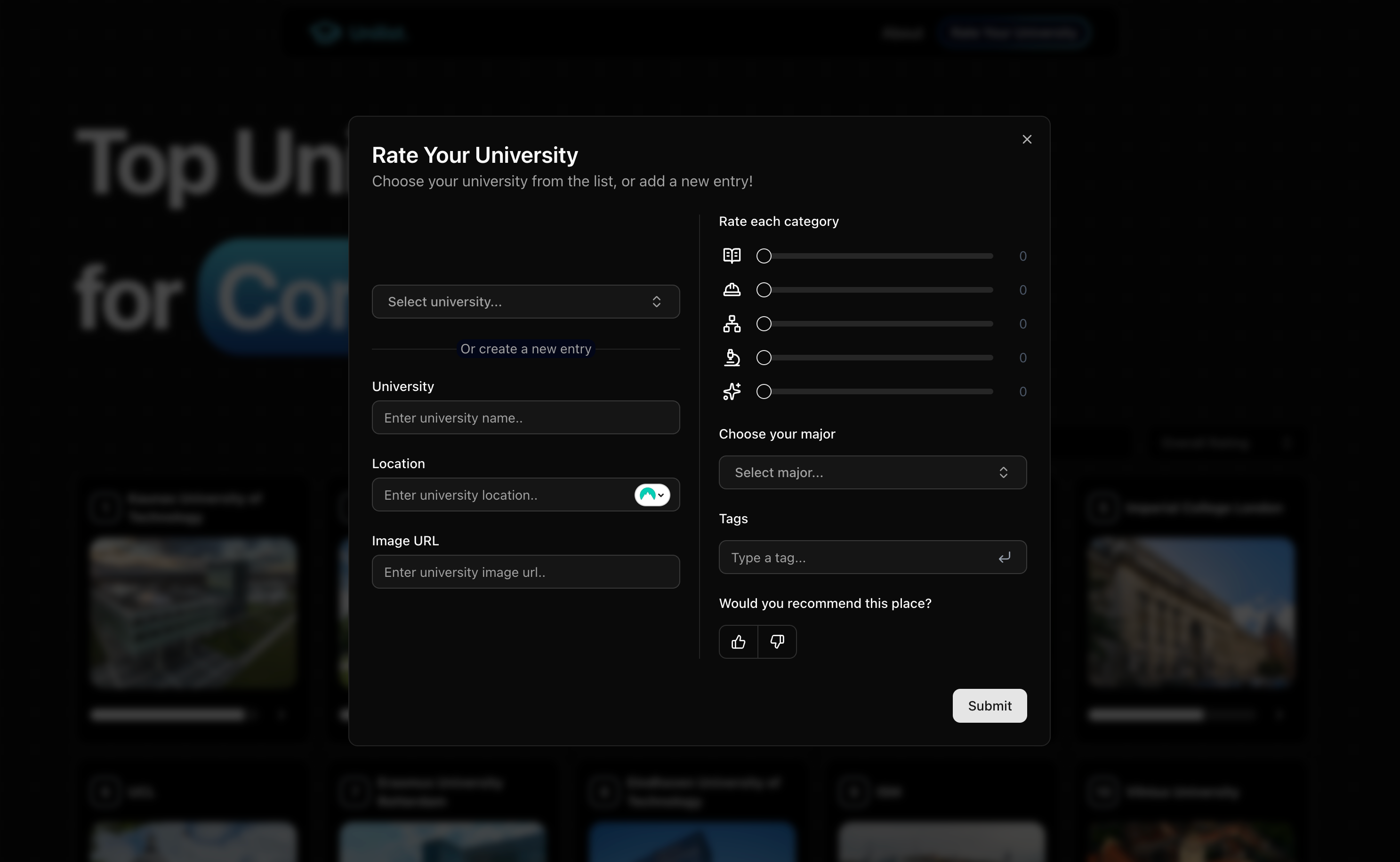1400x862 pixels.
Task: Click the network hierarchy category icon
Action: 732,324
